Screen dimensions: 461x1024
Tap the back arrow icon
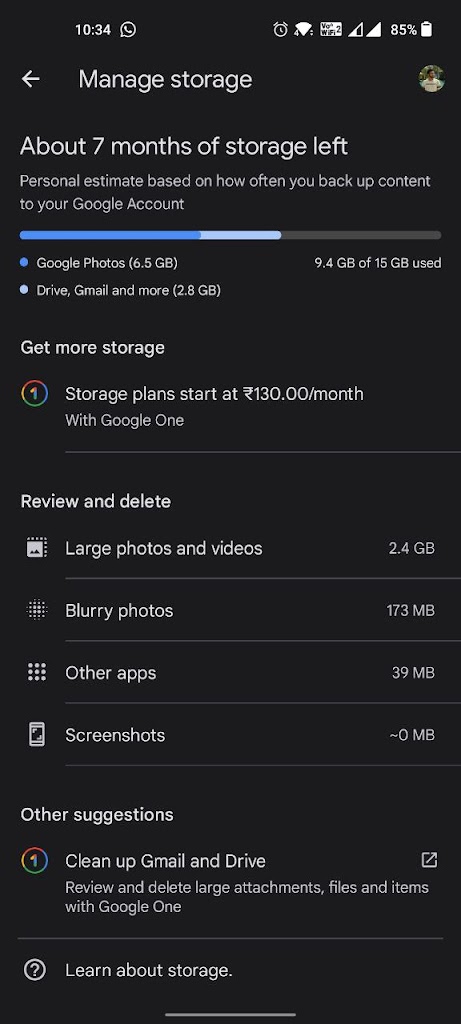[30, 79]
